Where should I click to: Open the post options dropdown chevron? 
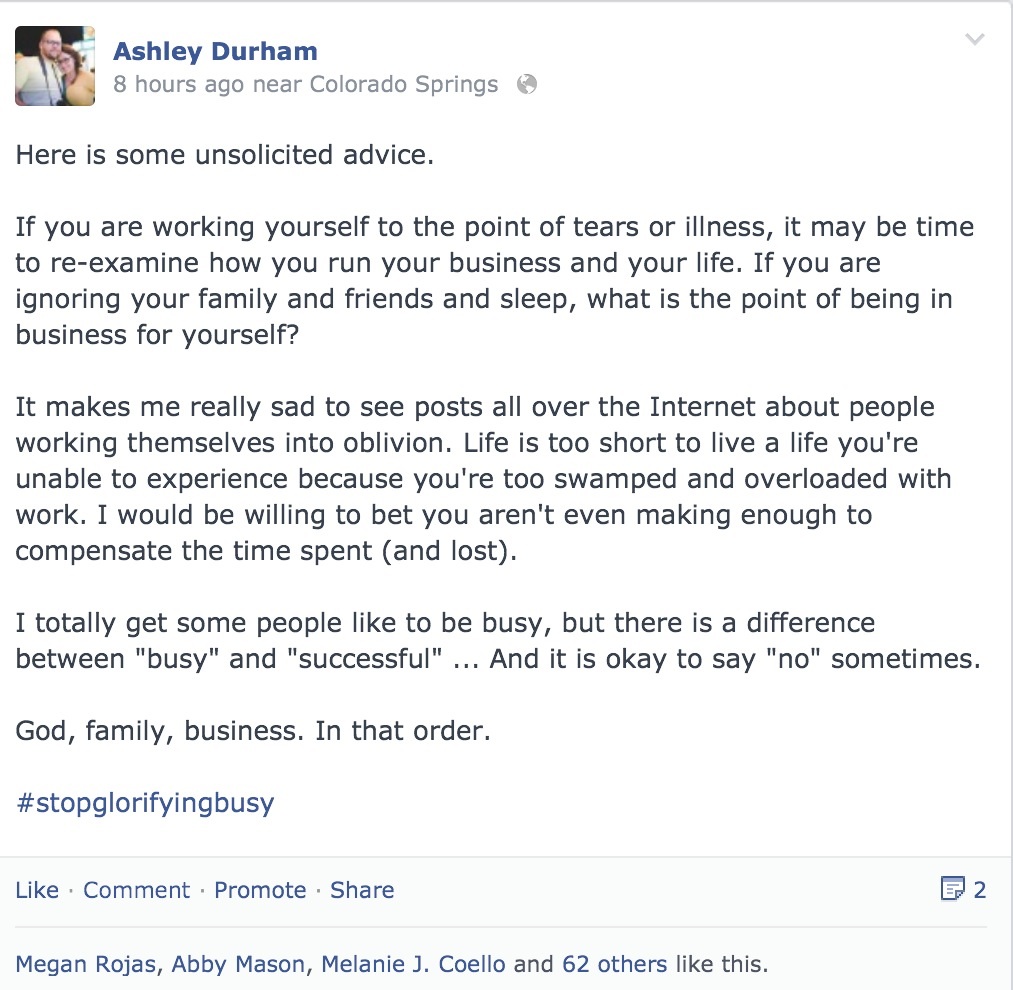974,40
